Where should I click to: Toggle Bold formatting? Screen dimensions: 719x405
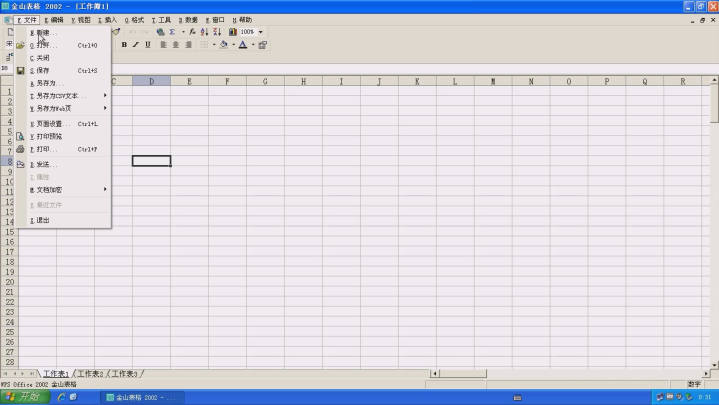[124, 44]
